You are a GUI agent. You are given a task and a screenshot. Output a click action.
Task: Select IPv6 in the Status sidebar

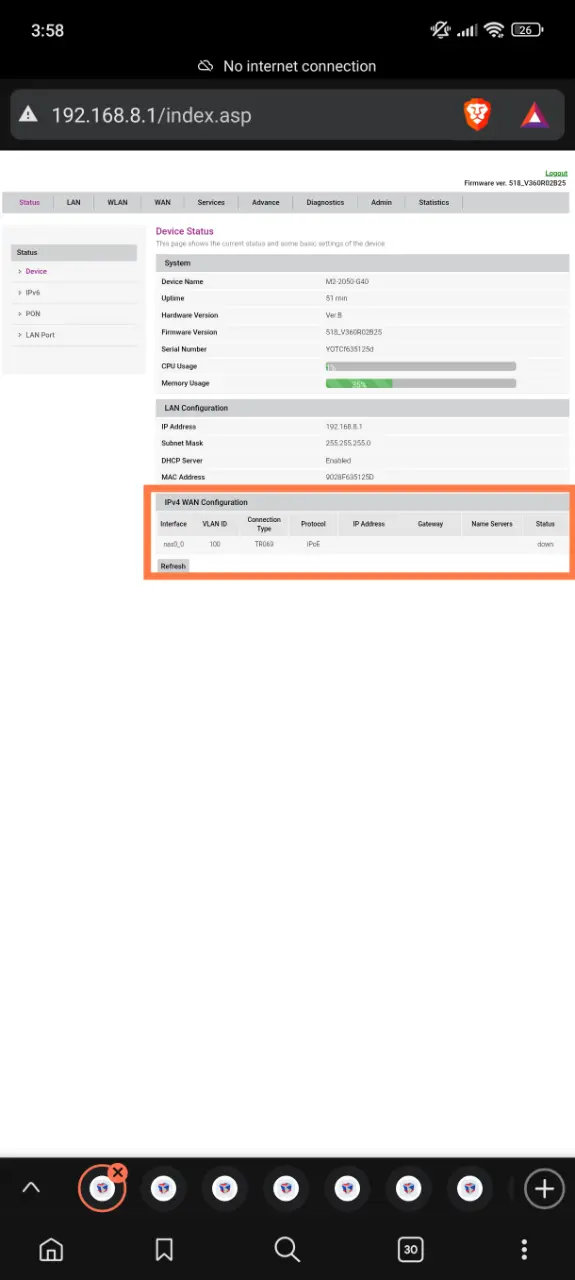(33, 292)
